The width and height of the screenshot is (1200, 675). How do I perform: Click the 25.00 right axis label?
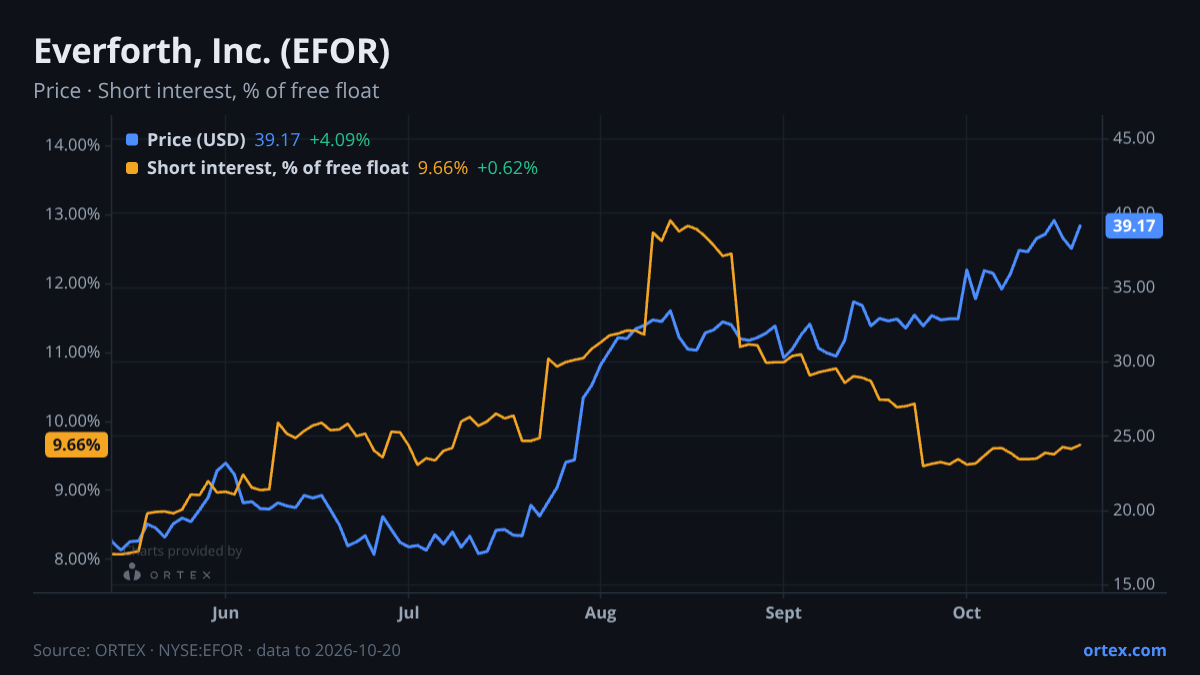point(1134,436)
